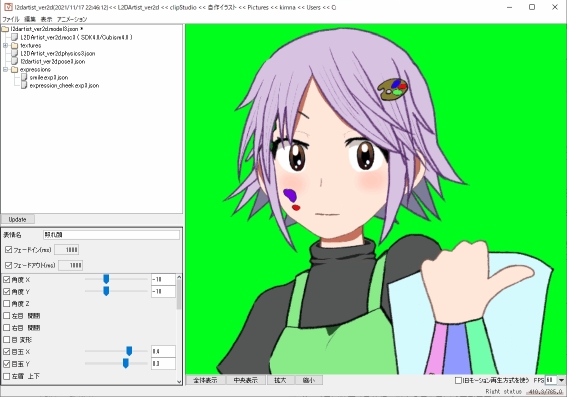Select l2dartist_ver2d.pose3.json in the tree
This screenshot has height=397, width=567.
point(53,61)
